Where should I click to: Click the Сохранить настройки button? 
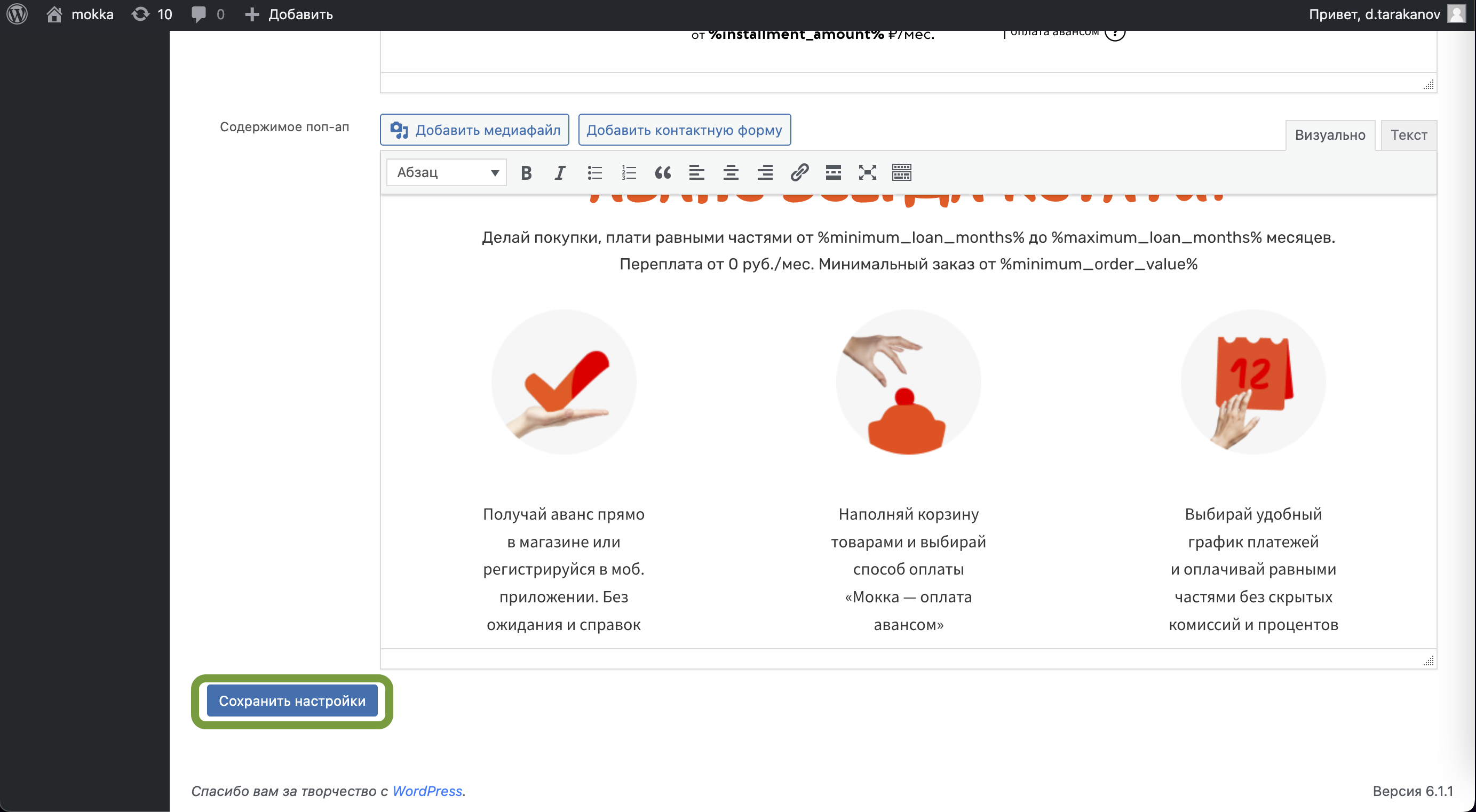click(x=292, y=701)
